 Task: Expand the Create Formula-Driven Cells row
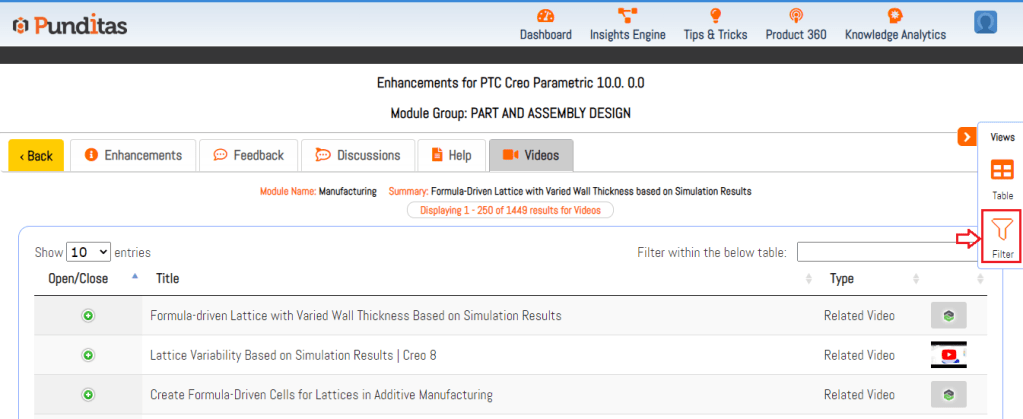click(x=88, y=395)
